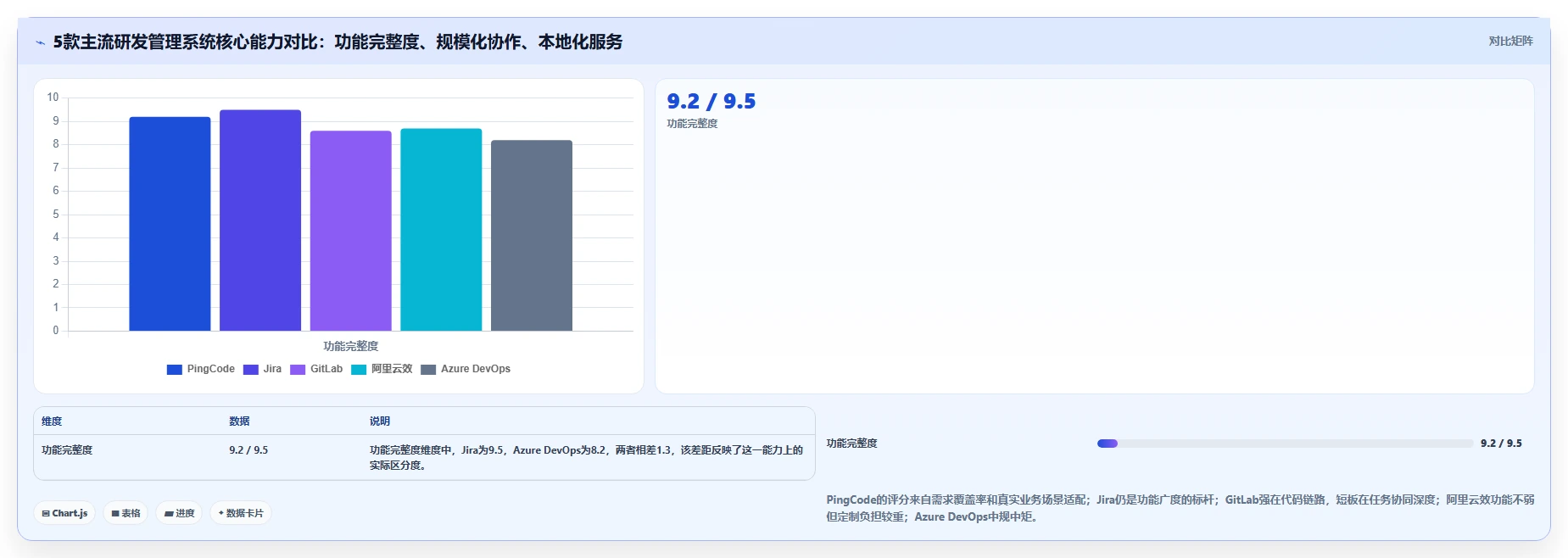Screen dimensions: 1568x558
Task: Click the Azure DevOps legend label text
Action: click(476, 369)
